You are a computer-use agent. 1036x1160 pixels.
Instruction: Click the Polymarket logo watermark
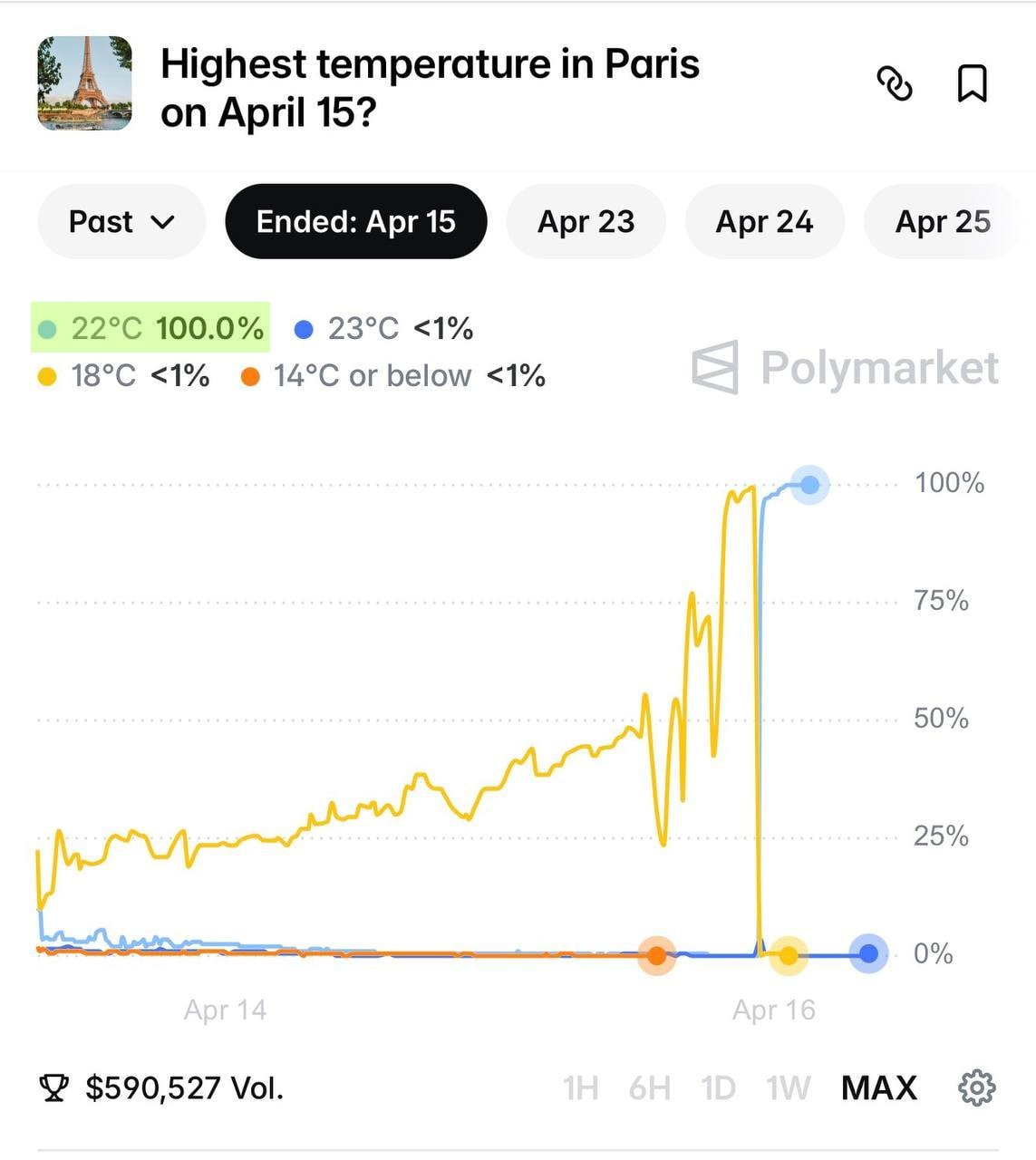[845, 368]
